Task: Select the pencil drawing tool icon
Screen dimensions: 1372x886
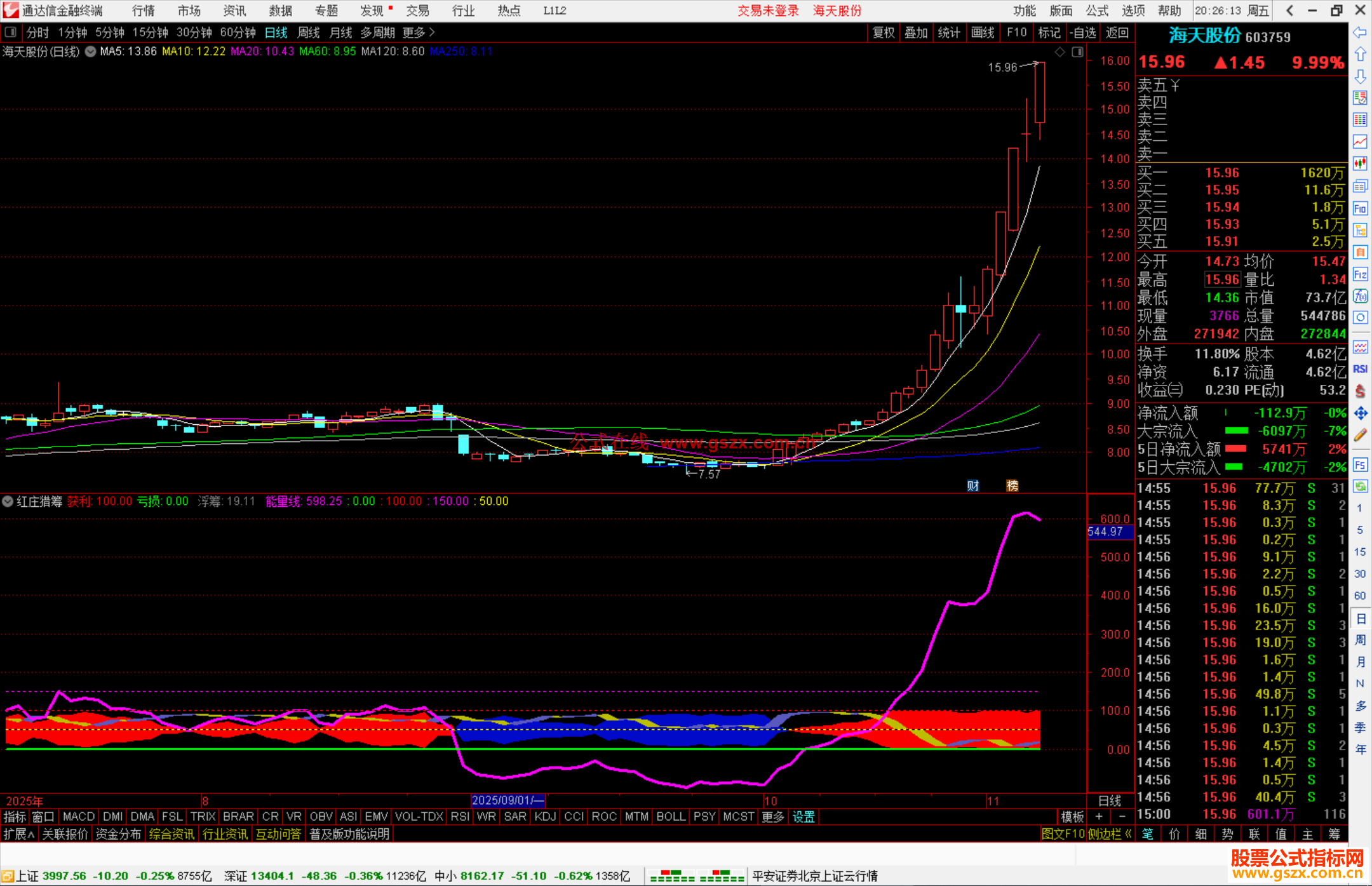Action: coord(1360,435)
